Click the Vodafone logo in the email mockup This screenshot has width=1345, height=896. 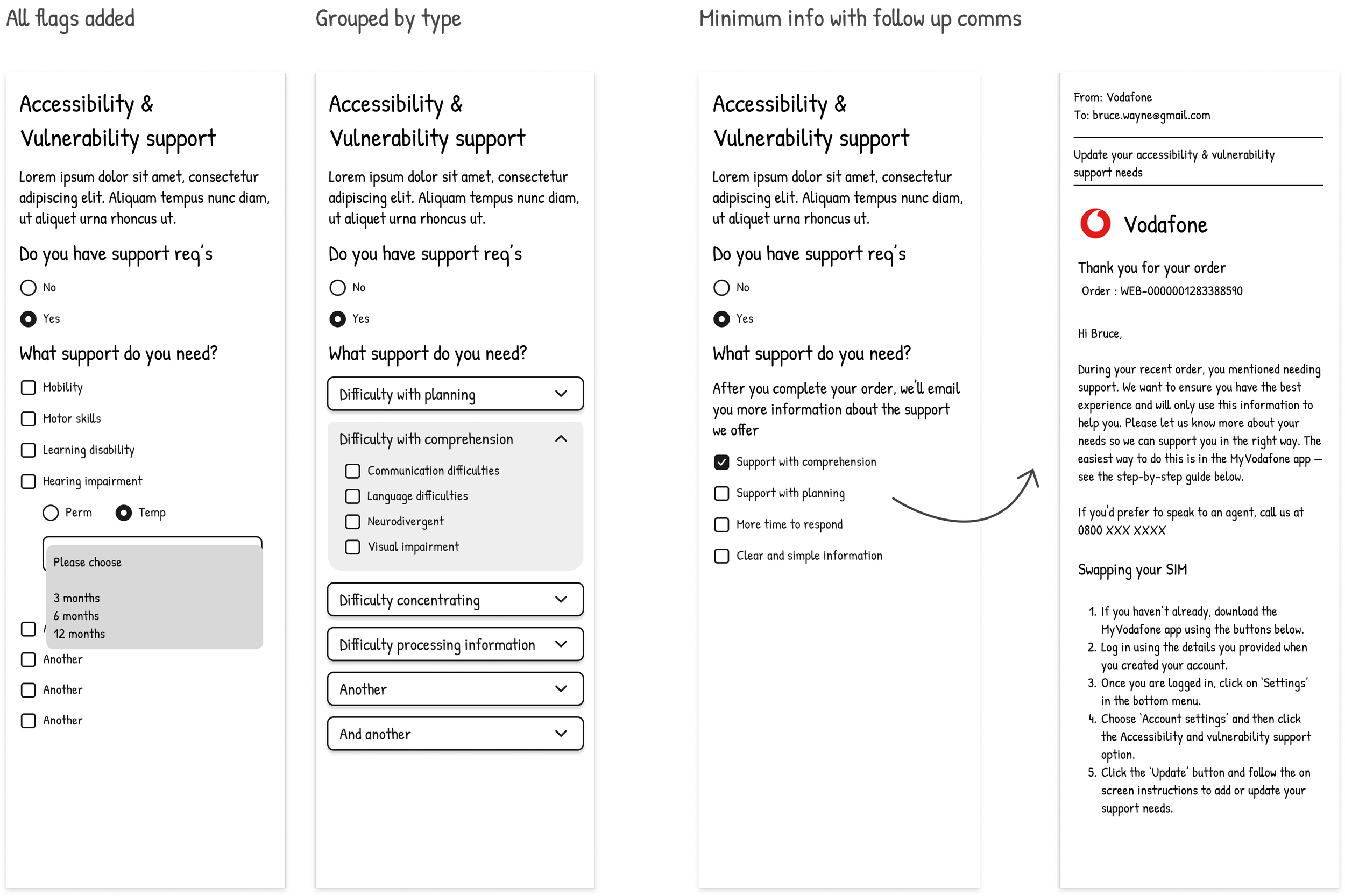point(1095,223)
